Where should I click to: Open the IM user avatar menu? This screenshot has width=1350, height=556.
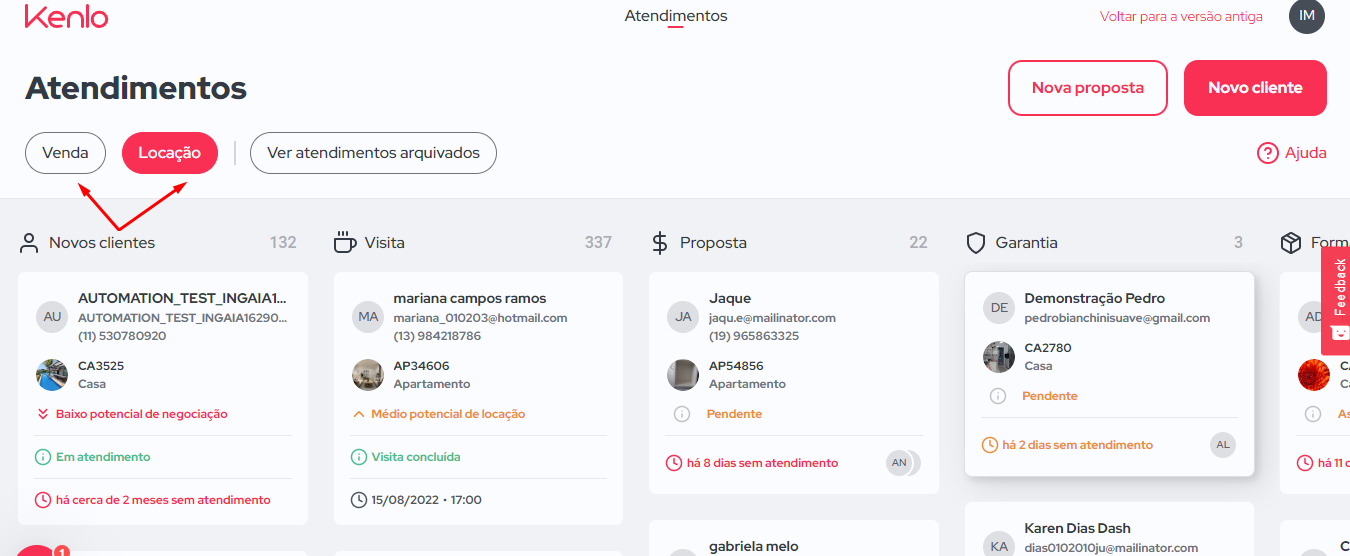pos(1306,16)
